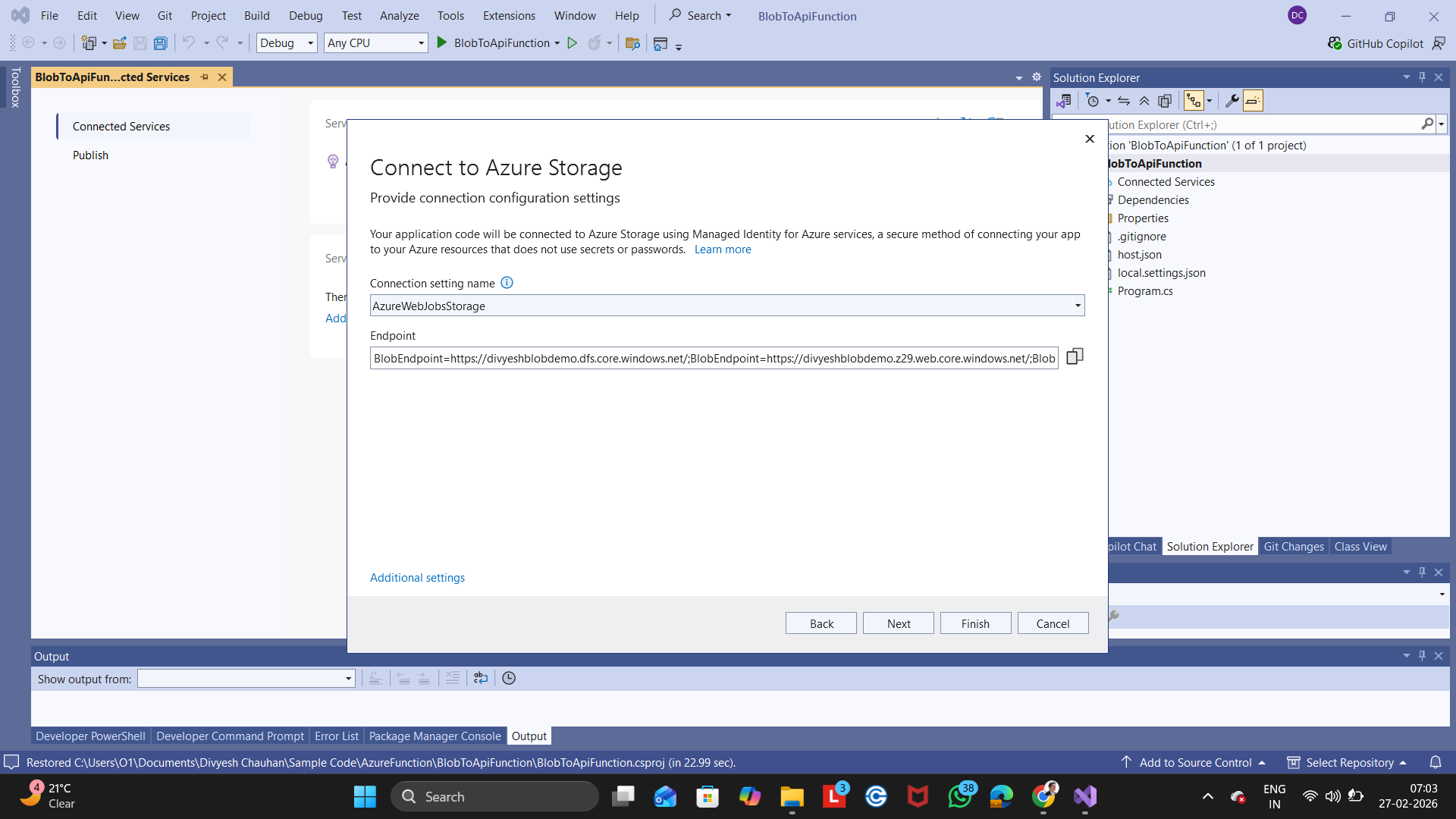
Task: Click inside the Endpoint text field
Action: (713, 358)
